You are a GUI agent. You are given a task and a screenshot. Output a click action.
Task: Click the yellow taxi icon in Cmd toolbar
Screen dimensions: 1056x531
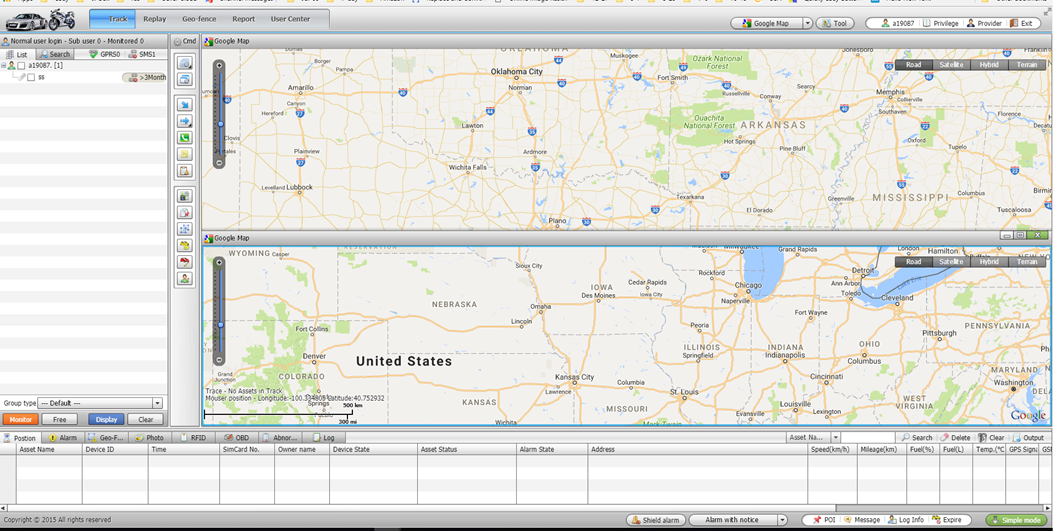(185, 246)
